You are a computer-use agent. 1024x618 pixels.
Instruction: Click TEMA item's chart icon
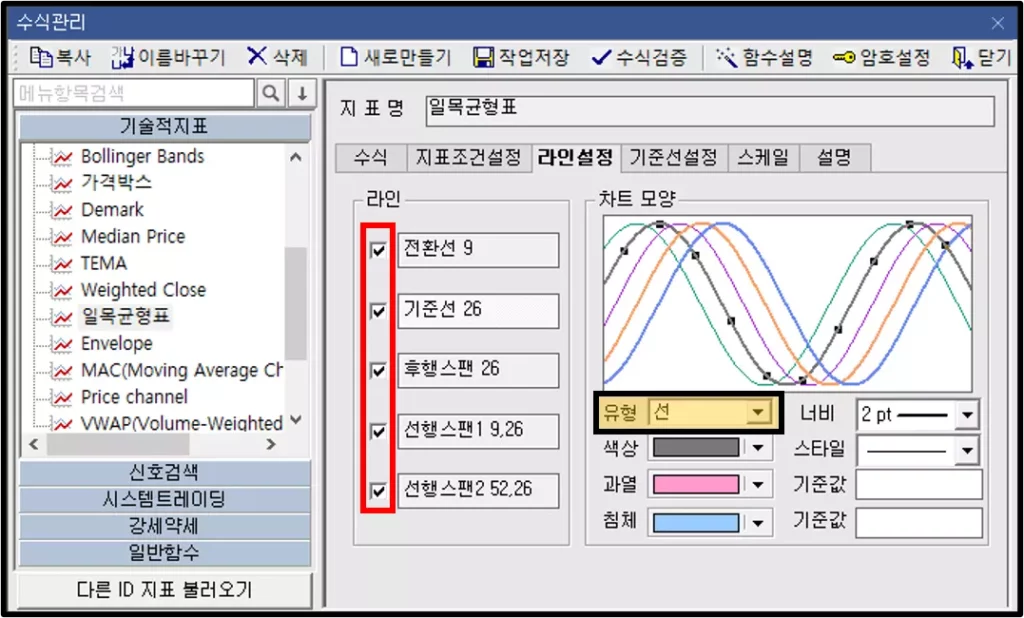tap(62, 264)
